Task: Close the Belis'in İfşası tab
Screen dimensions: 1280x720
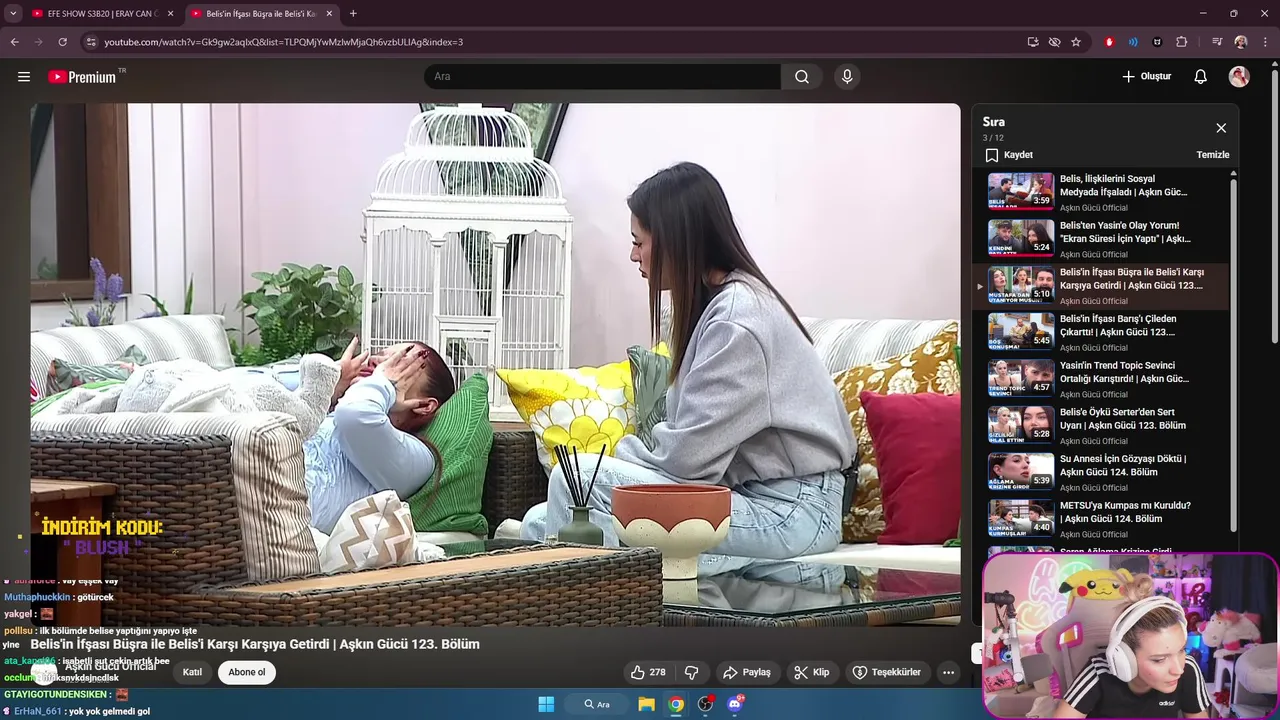Action: (328, 14)
